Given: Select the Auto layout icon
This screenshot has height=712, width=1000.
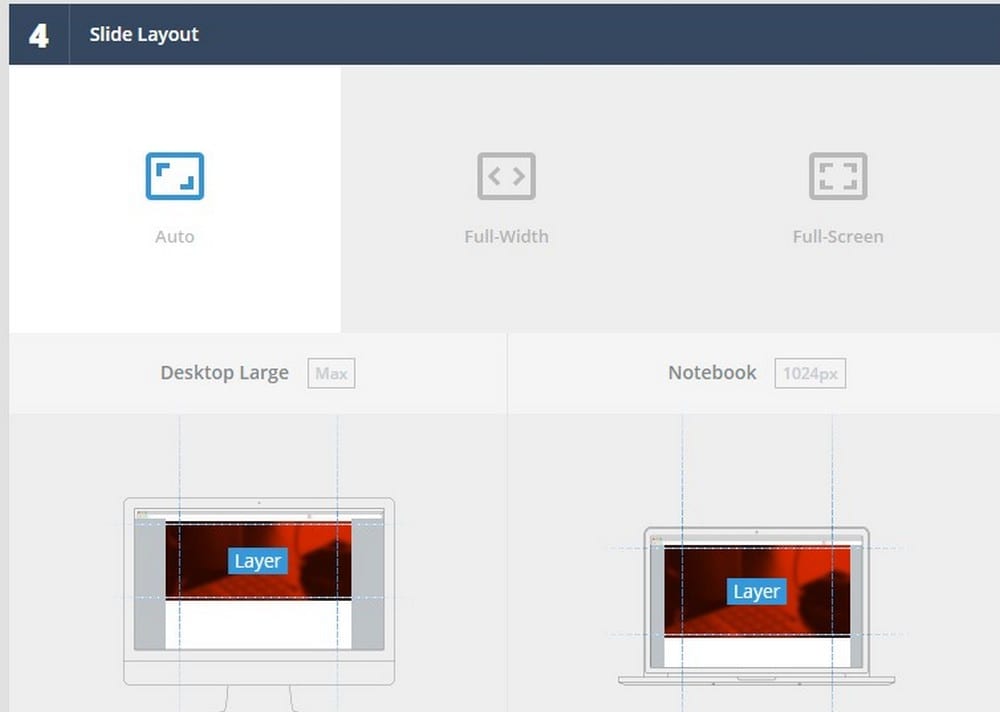Looking at the screenshot, I should (x=175, y=176).
